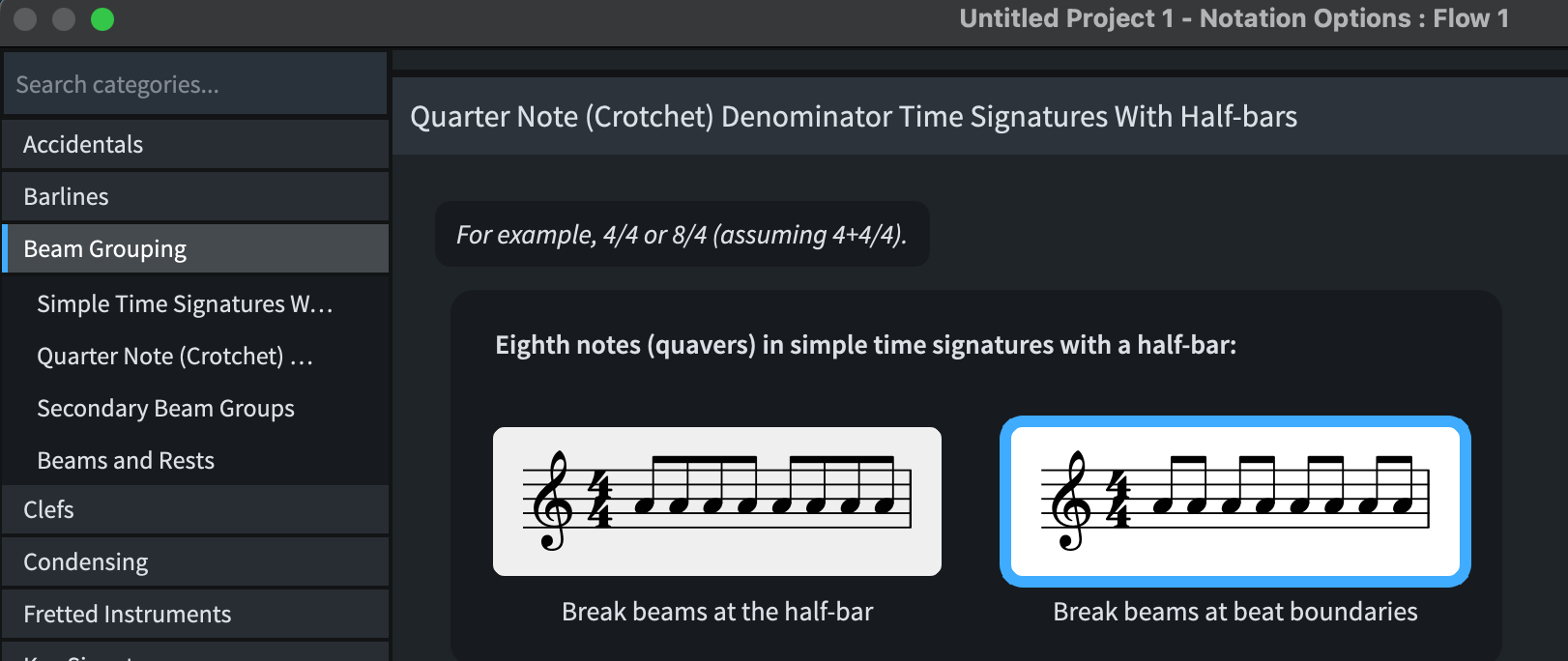This screenshot has width=1568, height=661.
Task: Select the Barlines category
Action: coord(193,197)
